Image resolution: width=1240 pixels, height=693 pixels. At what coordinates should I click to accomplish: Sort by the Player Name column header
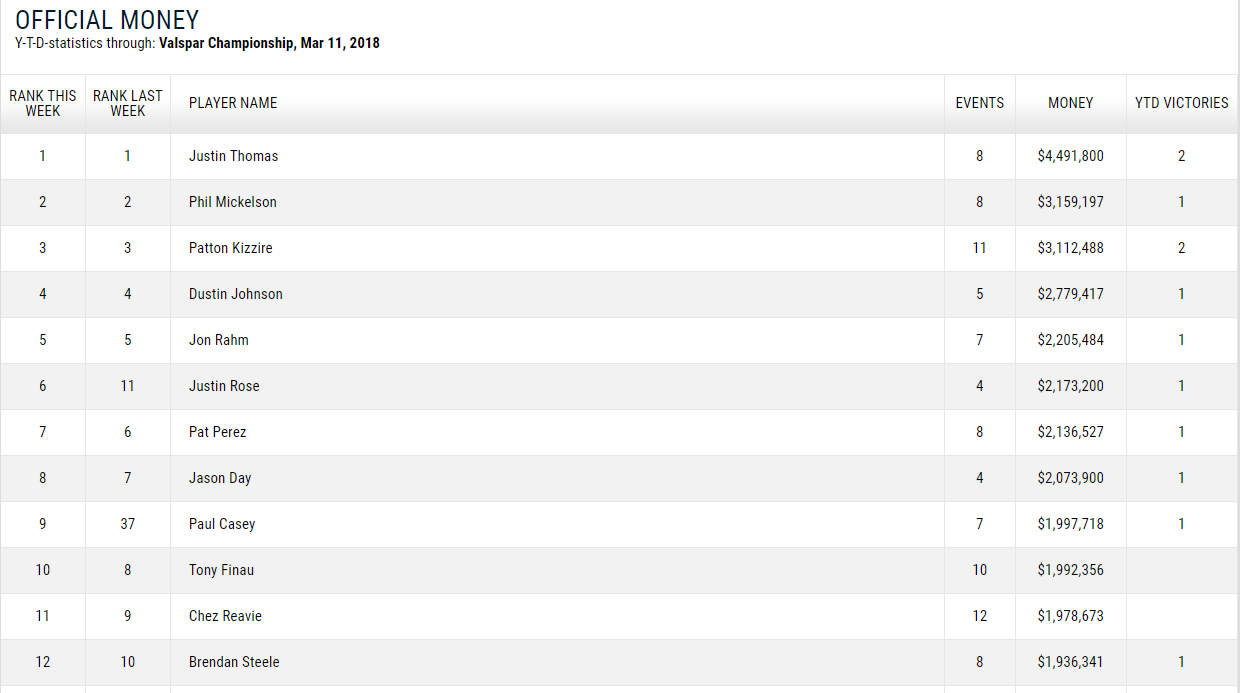(x=233, y=103)
